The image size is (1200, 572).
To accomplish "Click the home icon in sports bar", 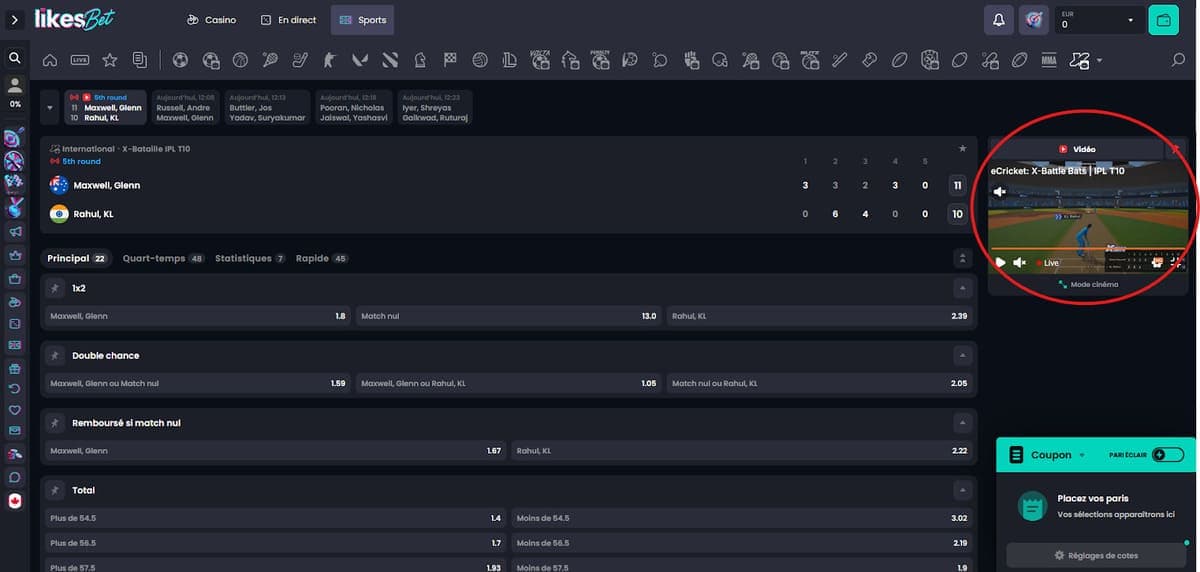I will coord(50,60).
